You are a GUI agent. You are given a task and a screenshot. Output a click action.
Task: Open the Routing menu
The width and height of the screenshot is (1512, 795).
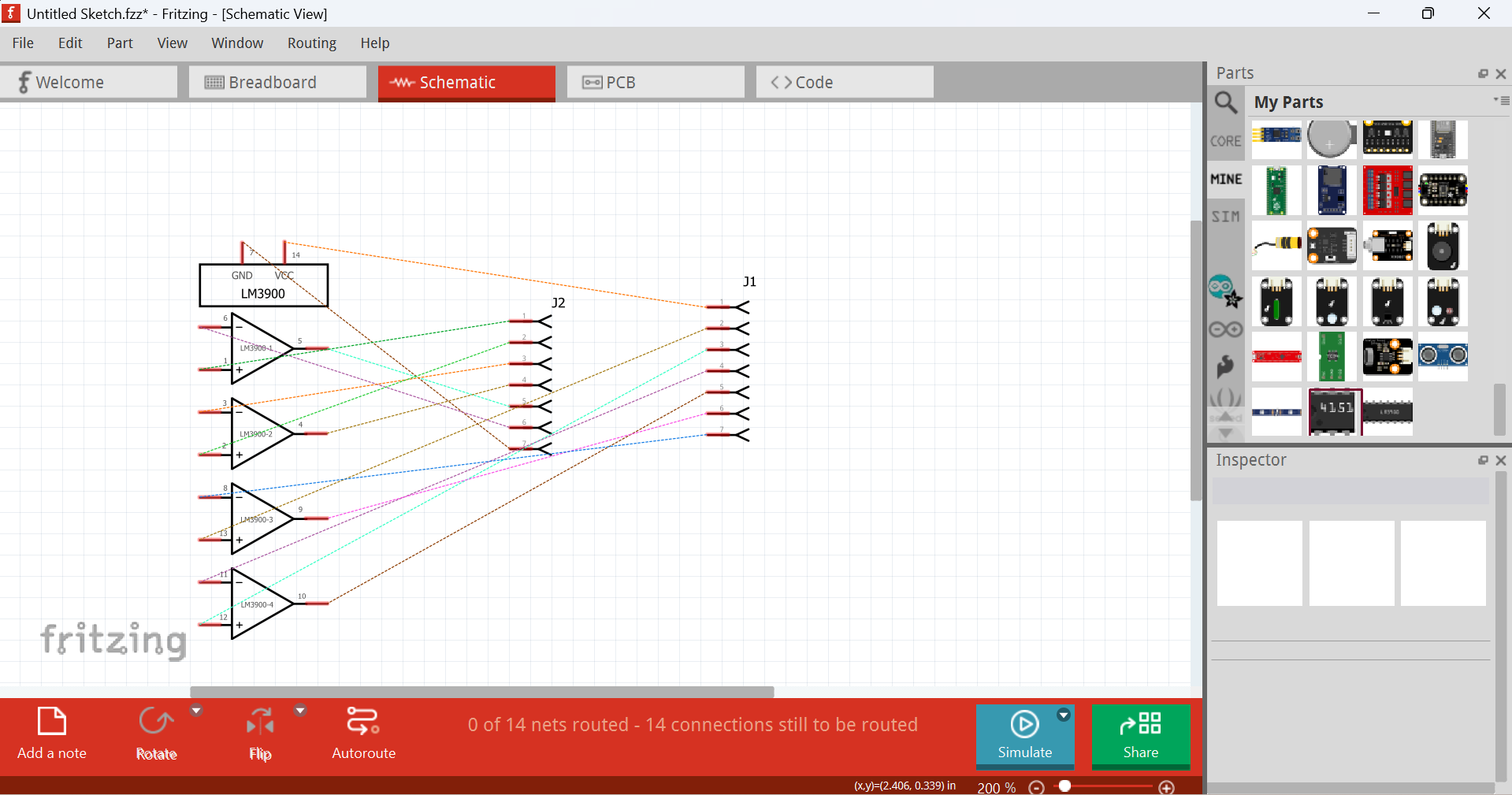[311, 43]
